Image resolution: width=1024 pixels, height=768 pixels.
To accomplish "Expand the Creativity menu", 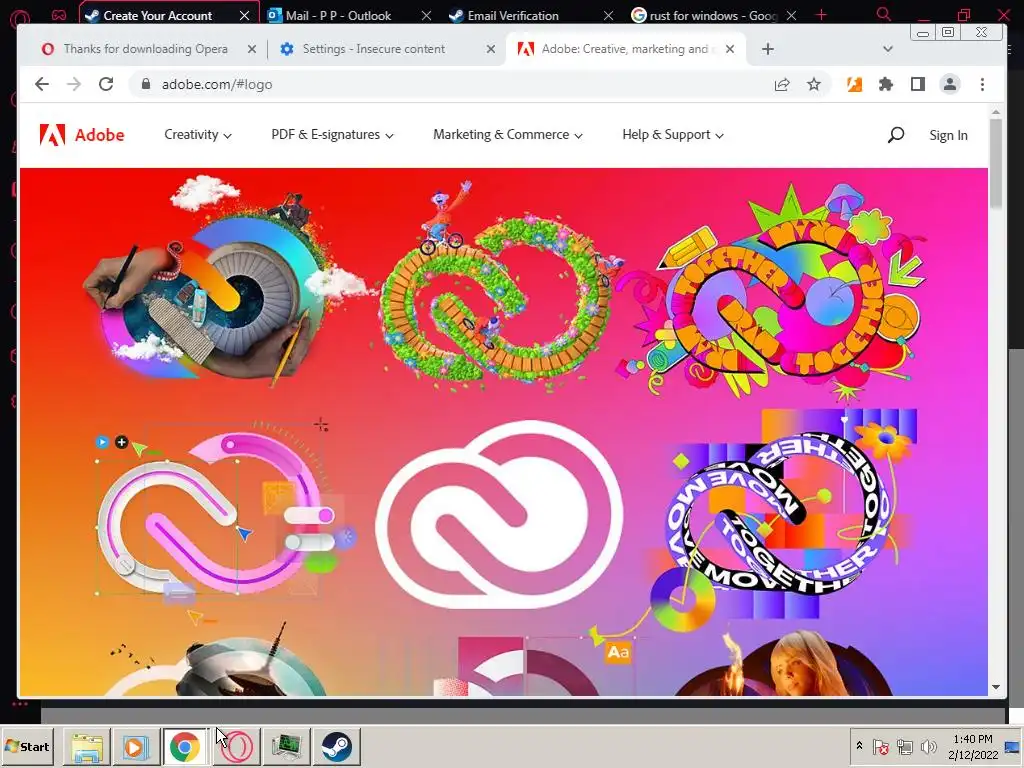I will click(x=198, y=135).
